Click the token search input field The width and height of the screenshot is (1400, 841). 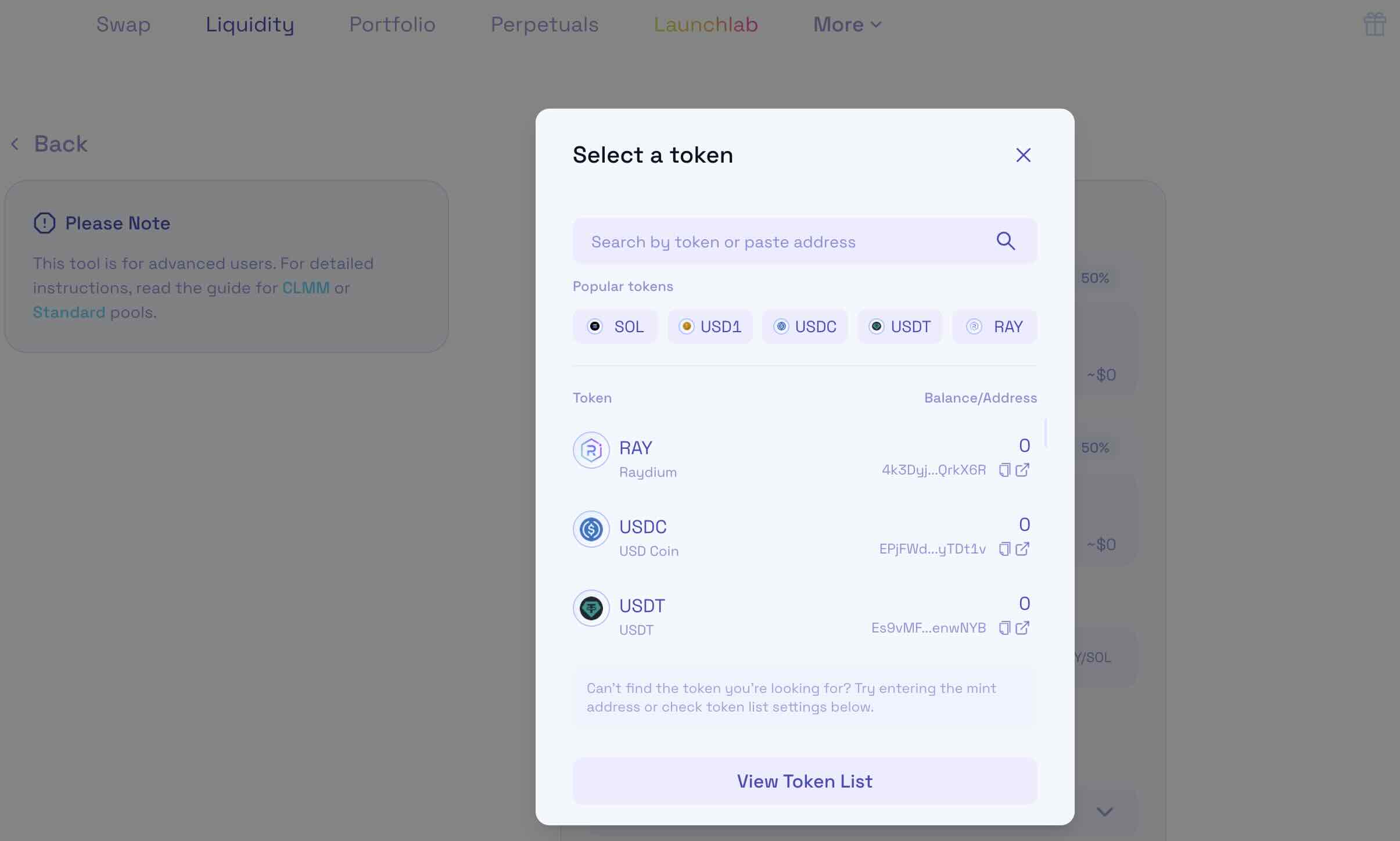tap(755, 240)
